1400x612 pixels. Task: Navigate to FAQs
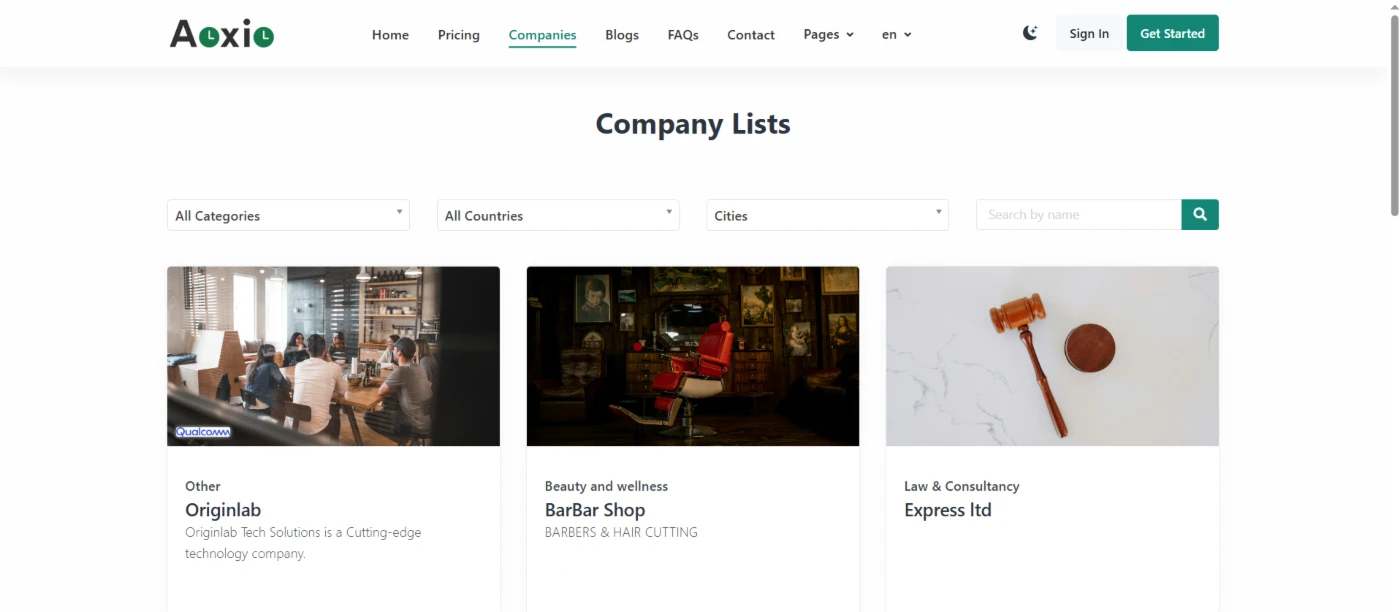[683, 34]
